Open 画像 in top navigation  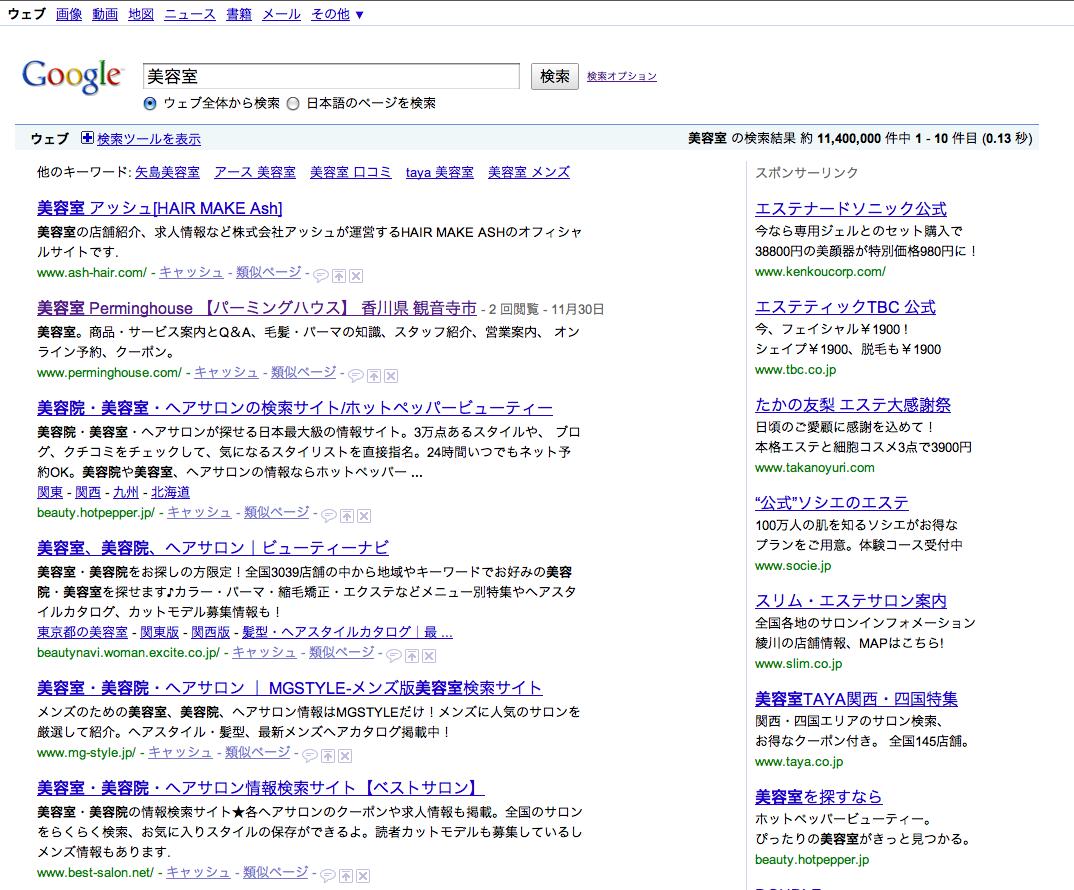(68, 14)
